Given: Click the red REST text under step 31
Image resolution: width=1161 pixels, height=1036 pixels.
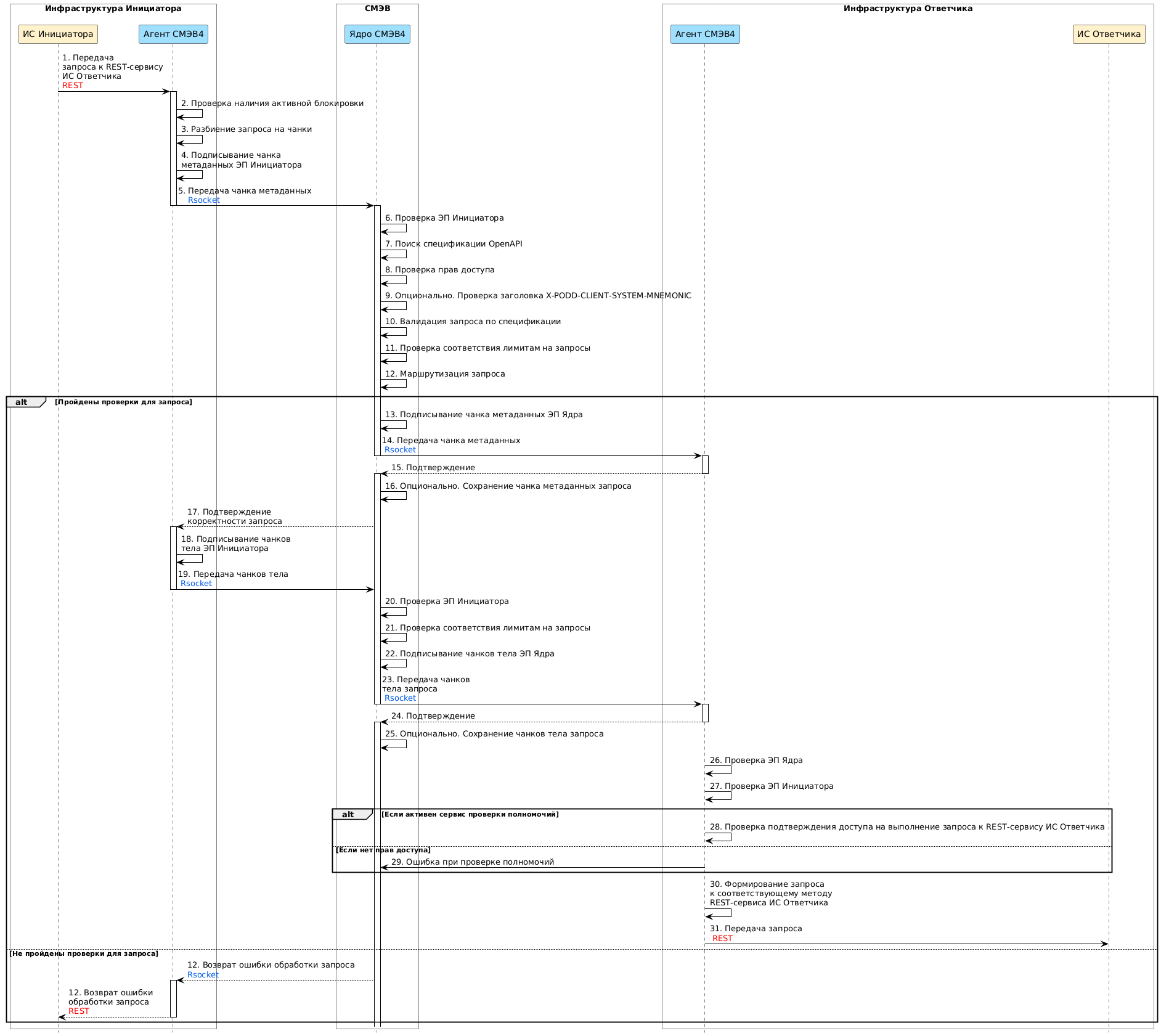Looking at the screenshot, I should pyautogui.click(x=722, y=938).
